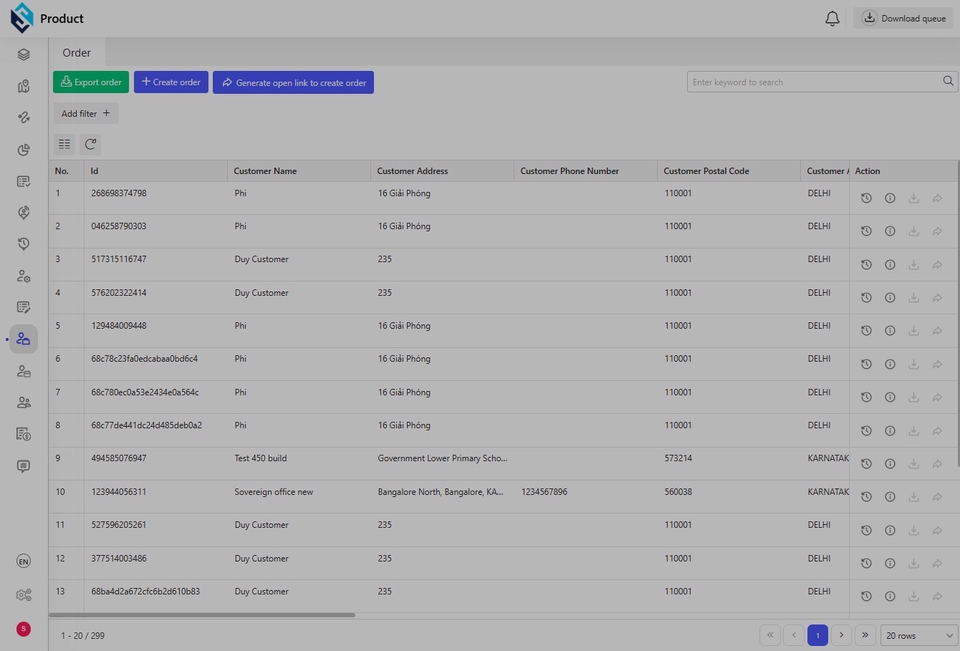Focus the keyword search field
The image size is (960, 651).
point(812,82)
